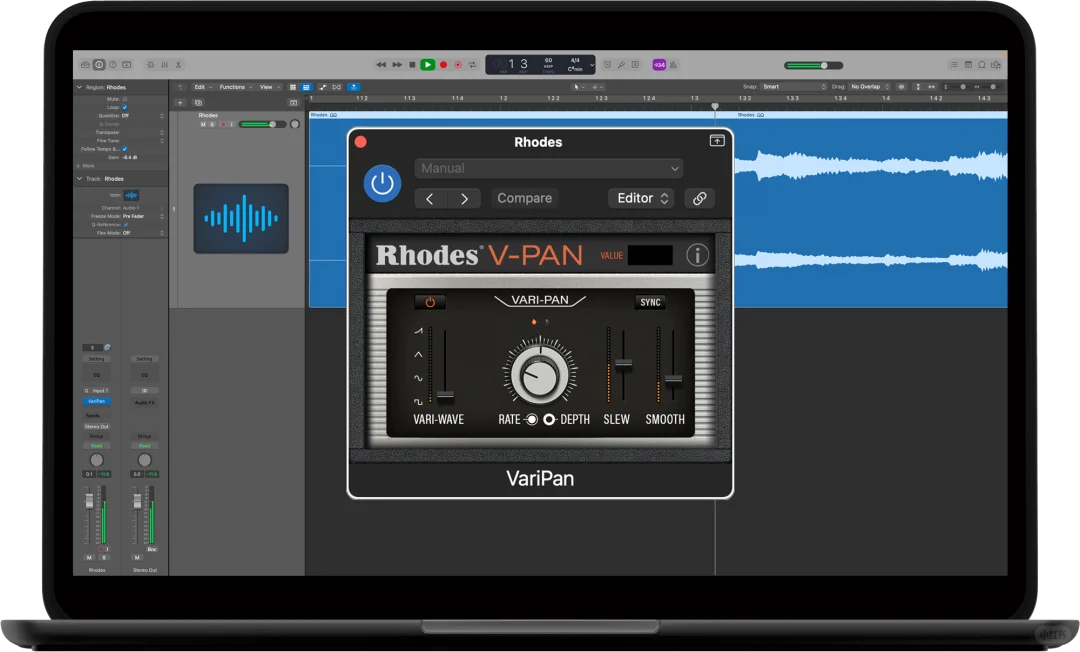Open the tuner wrench-shaped icon
1080x652 pixels.
621,65
